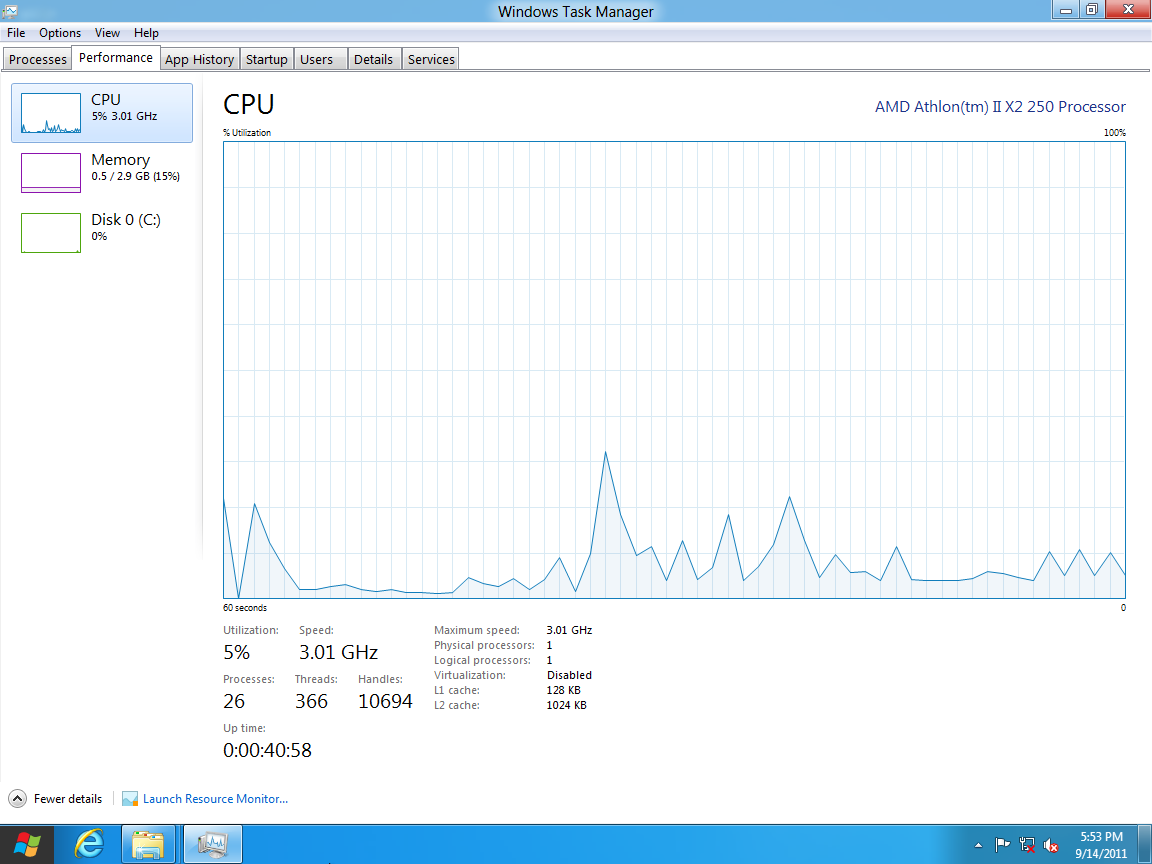Image resolution: width=1152 pixels, height=864 pixels.
Task: Show hidden tray icons arrow
Action: click(x=978, y=846)
